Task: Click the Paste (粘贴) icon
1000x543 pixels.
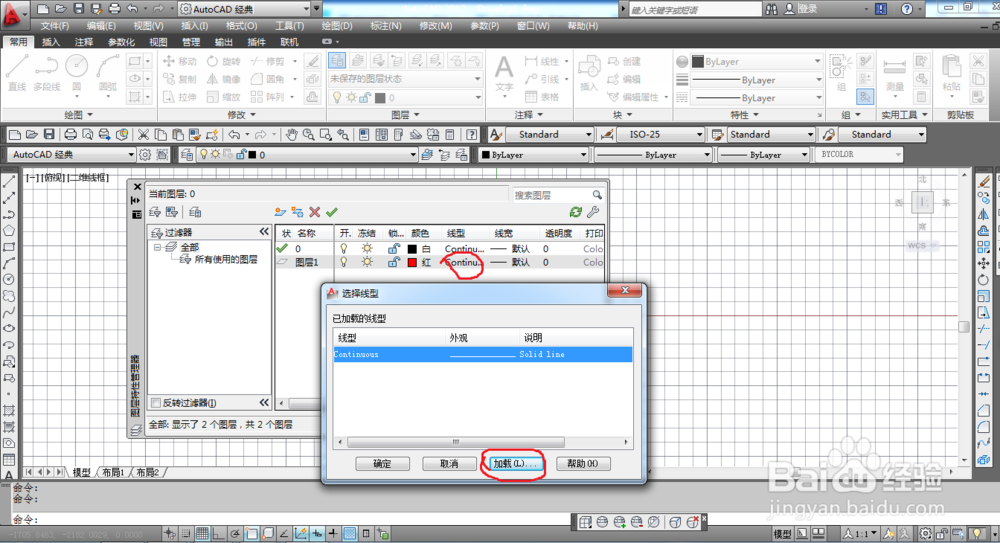Action: click(x=952, y=72)
